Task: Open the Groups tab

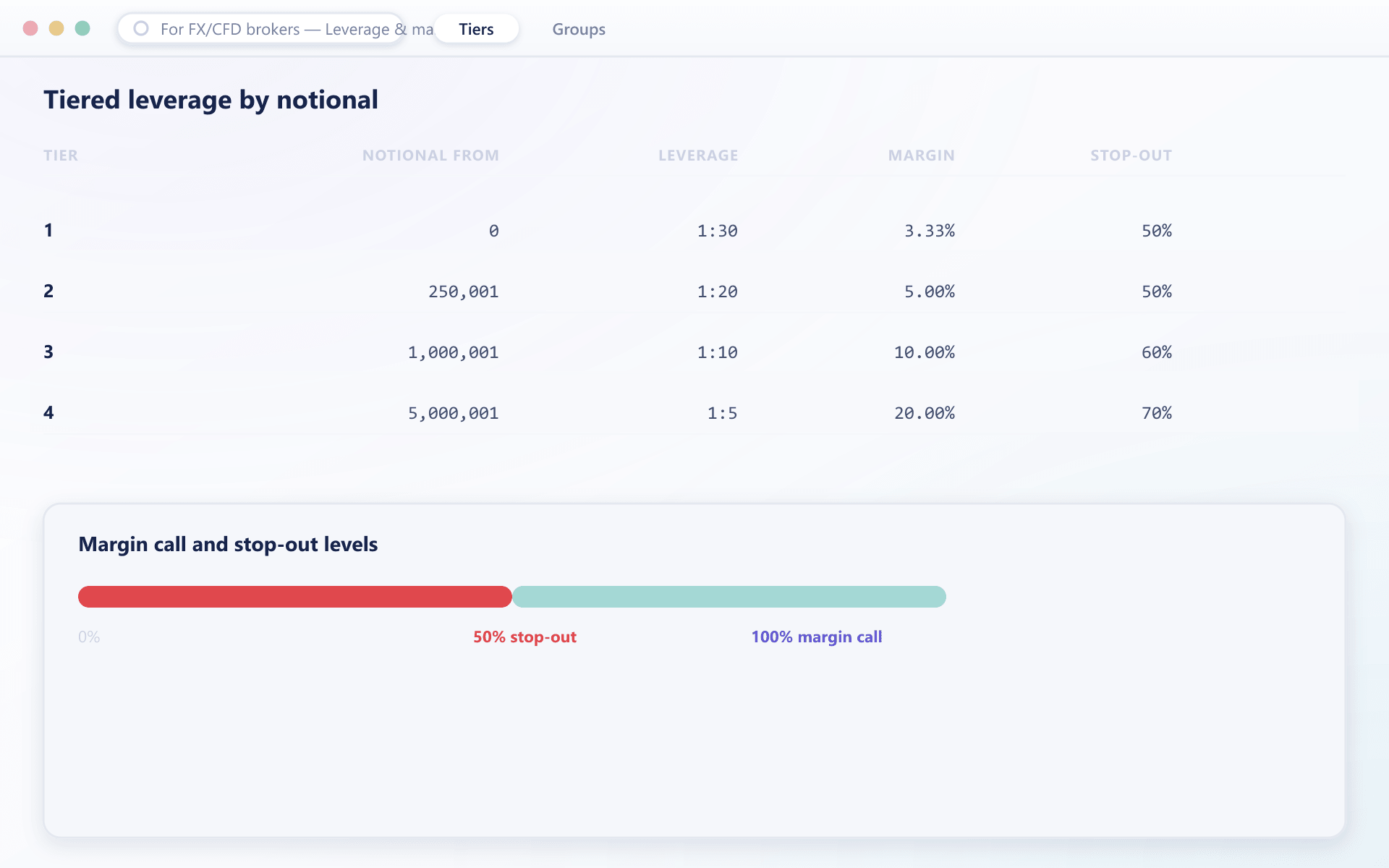Action: (579, 29)
